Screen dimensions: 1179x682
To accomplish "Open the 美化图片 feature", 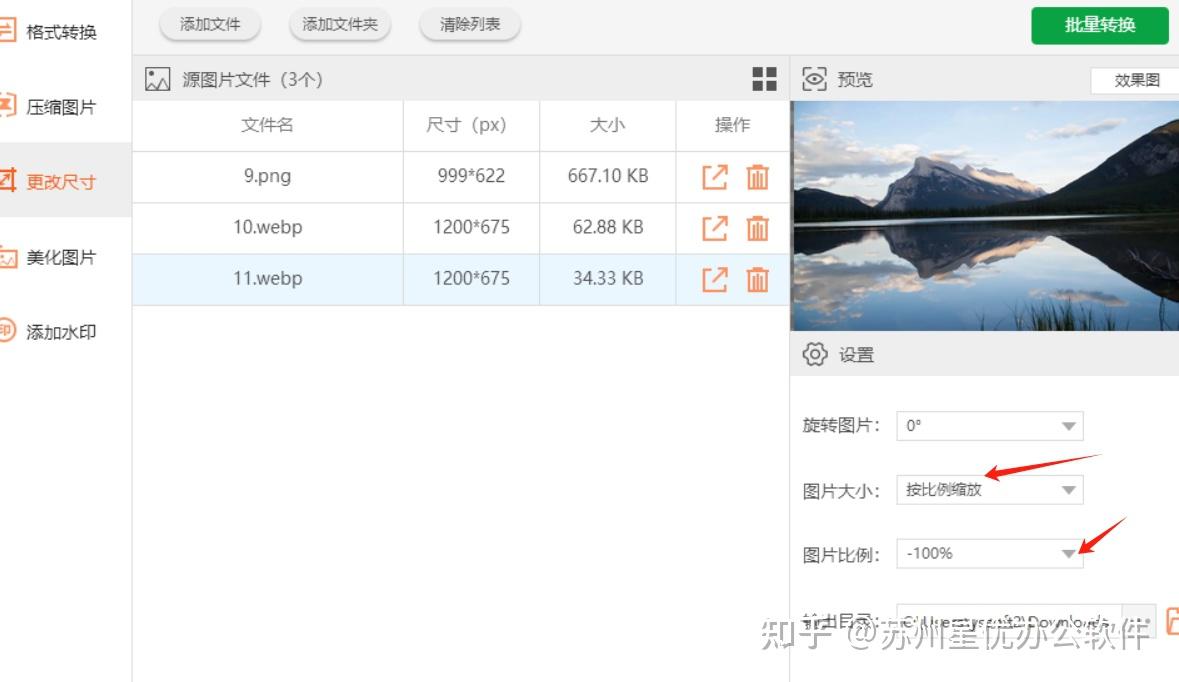I will (x=60, y=256).
